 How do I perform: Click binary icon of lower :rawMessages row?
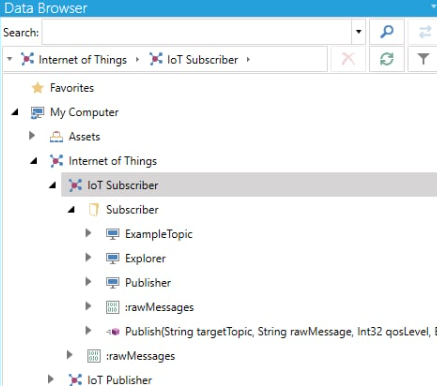94,356
